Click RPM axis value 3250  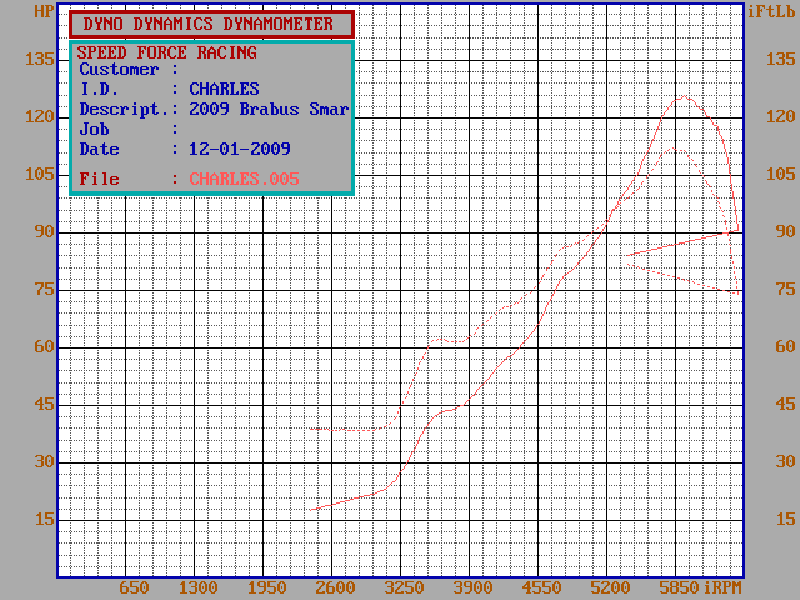click(x=404, y=587)
